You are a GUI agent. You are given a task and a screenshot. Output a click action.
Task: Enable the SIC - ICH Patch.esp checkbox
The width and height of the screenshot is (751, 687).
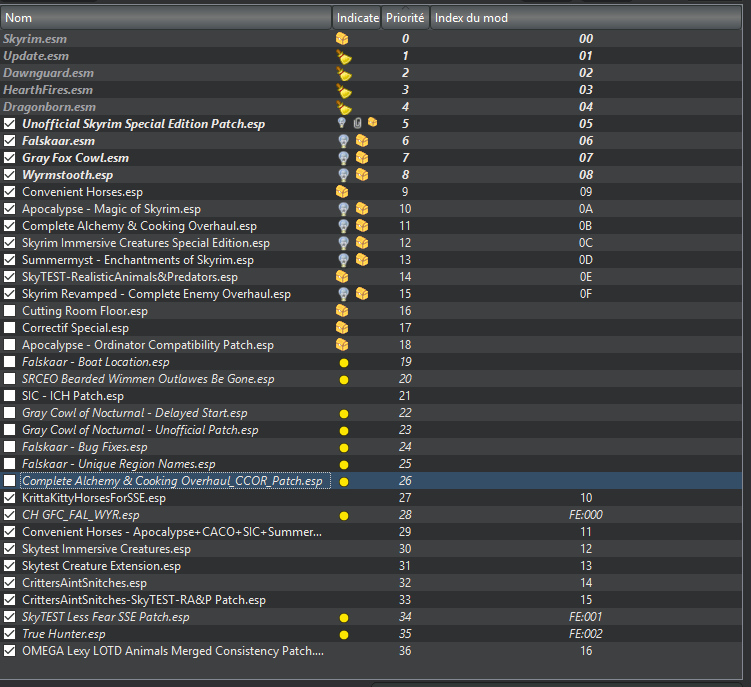click(x=10, y=396)
